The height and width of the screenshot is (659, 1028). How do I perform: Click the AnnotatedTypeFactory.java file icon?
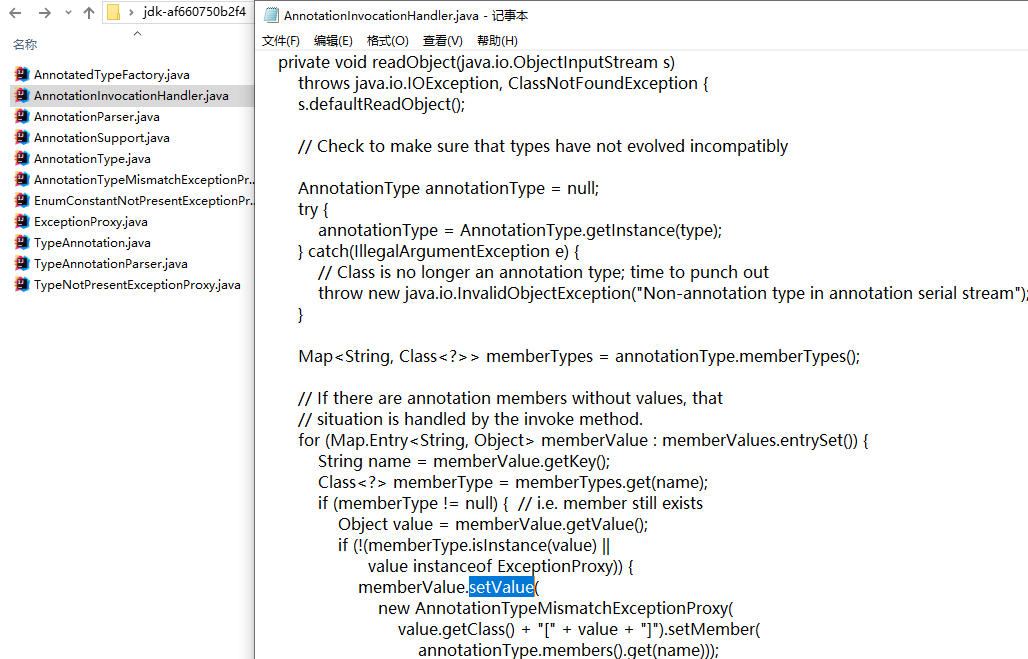pyautogui.click(x=22, y=74)
